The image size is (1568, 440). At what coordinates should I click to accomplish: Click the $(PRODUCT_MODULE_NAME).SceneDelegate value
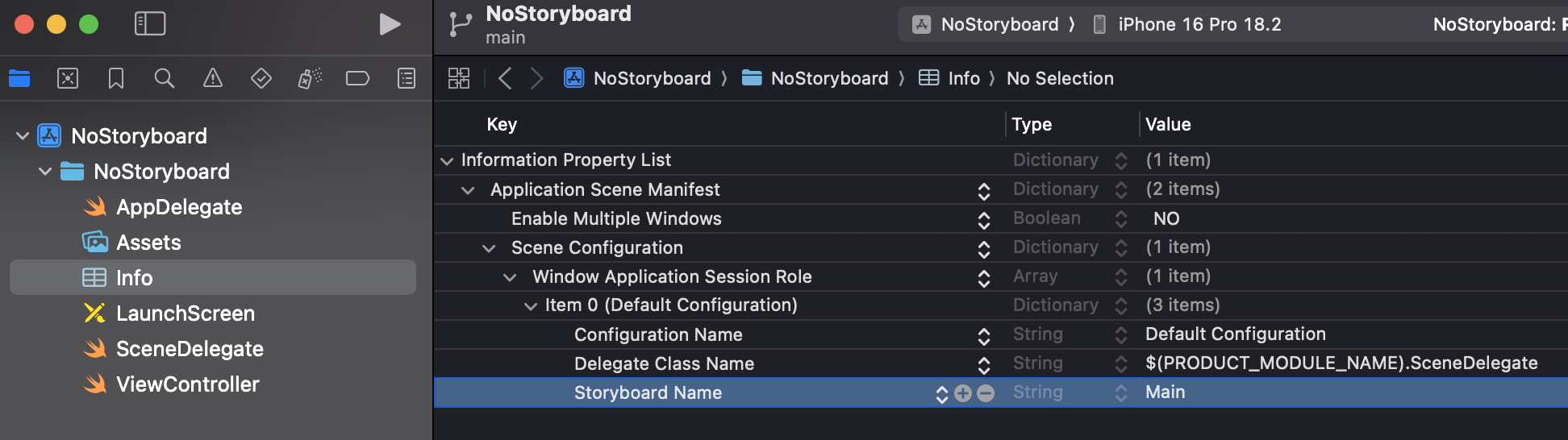1341,363
